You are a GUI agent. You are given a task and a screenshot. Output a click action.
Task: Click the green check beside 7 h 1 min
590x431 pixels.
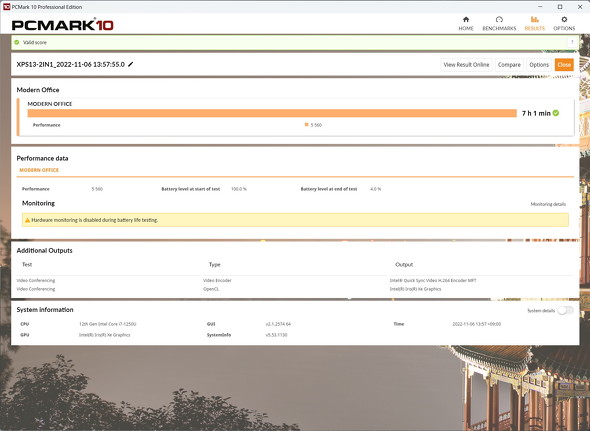pos(556,113)
